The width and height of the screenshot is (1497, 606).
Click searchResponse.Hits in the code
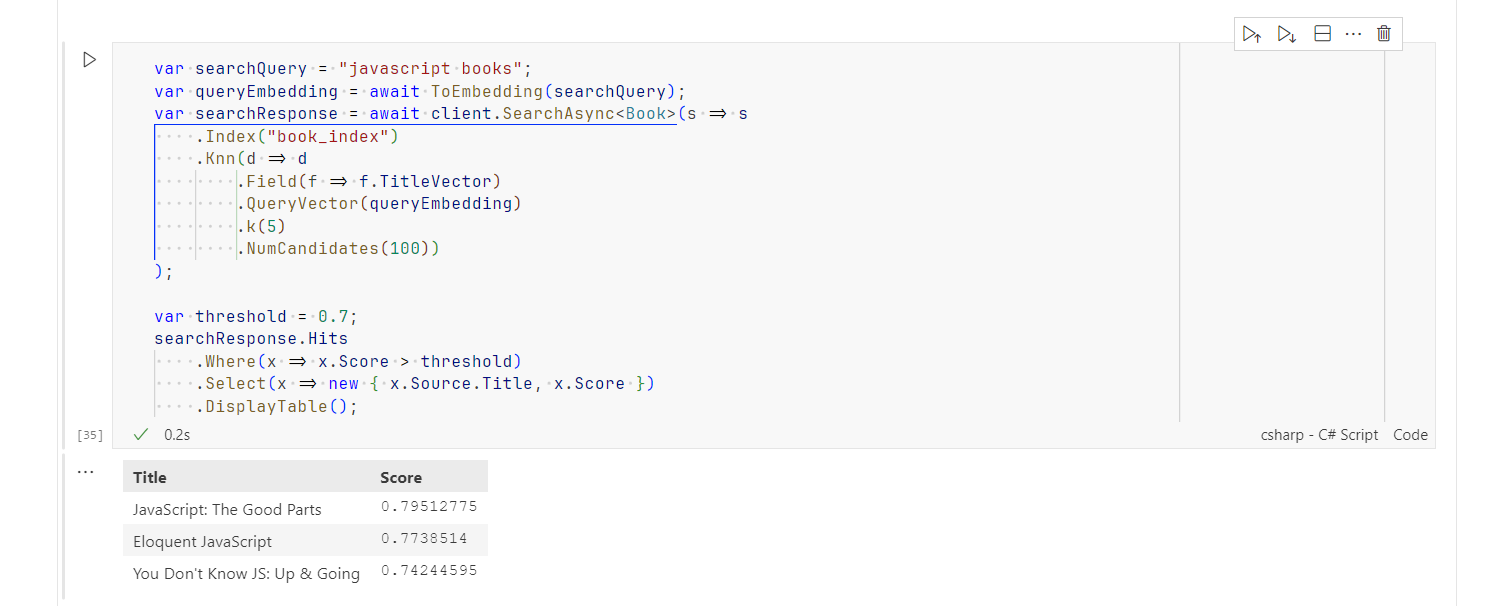point(251,339)
